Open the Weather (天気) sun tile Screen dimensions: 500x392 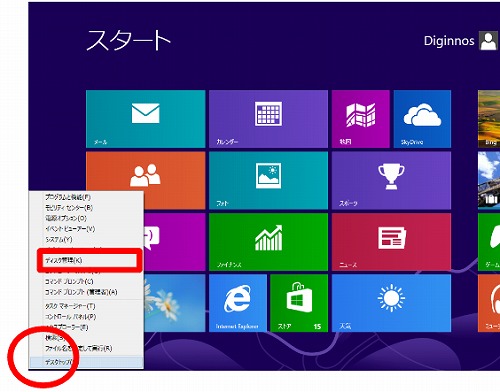pyautogui.click(x=391, y=303)
